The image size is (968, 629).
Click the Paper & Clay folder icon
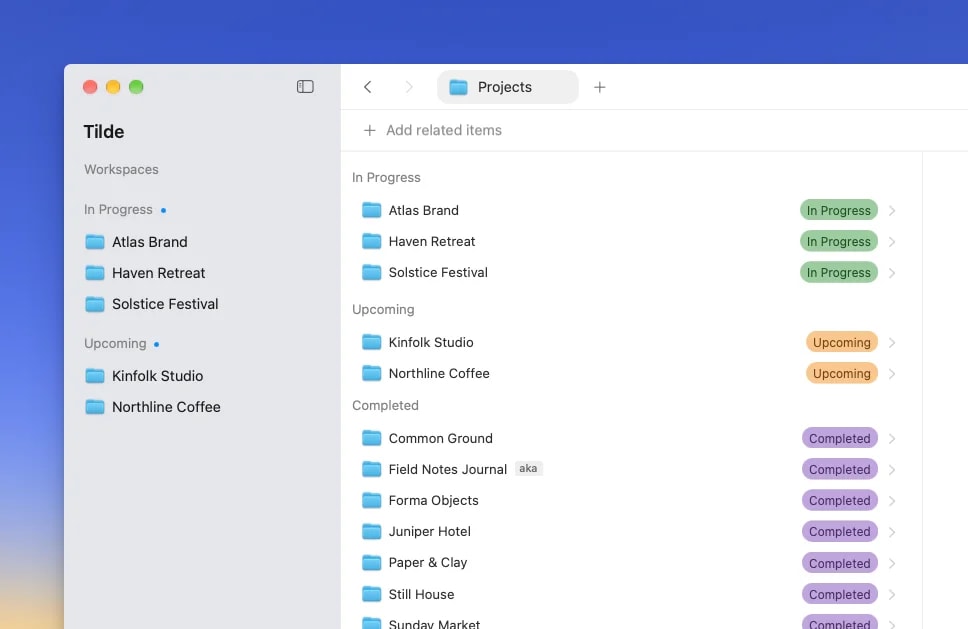click(x=371, y=563)
